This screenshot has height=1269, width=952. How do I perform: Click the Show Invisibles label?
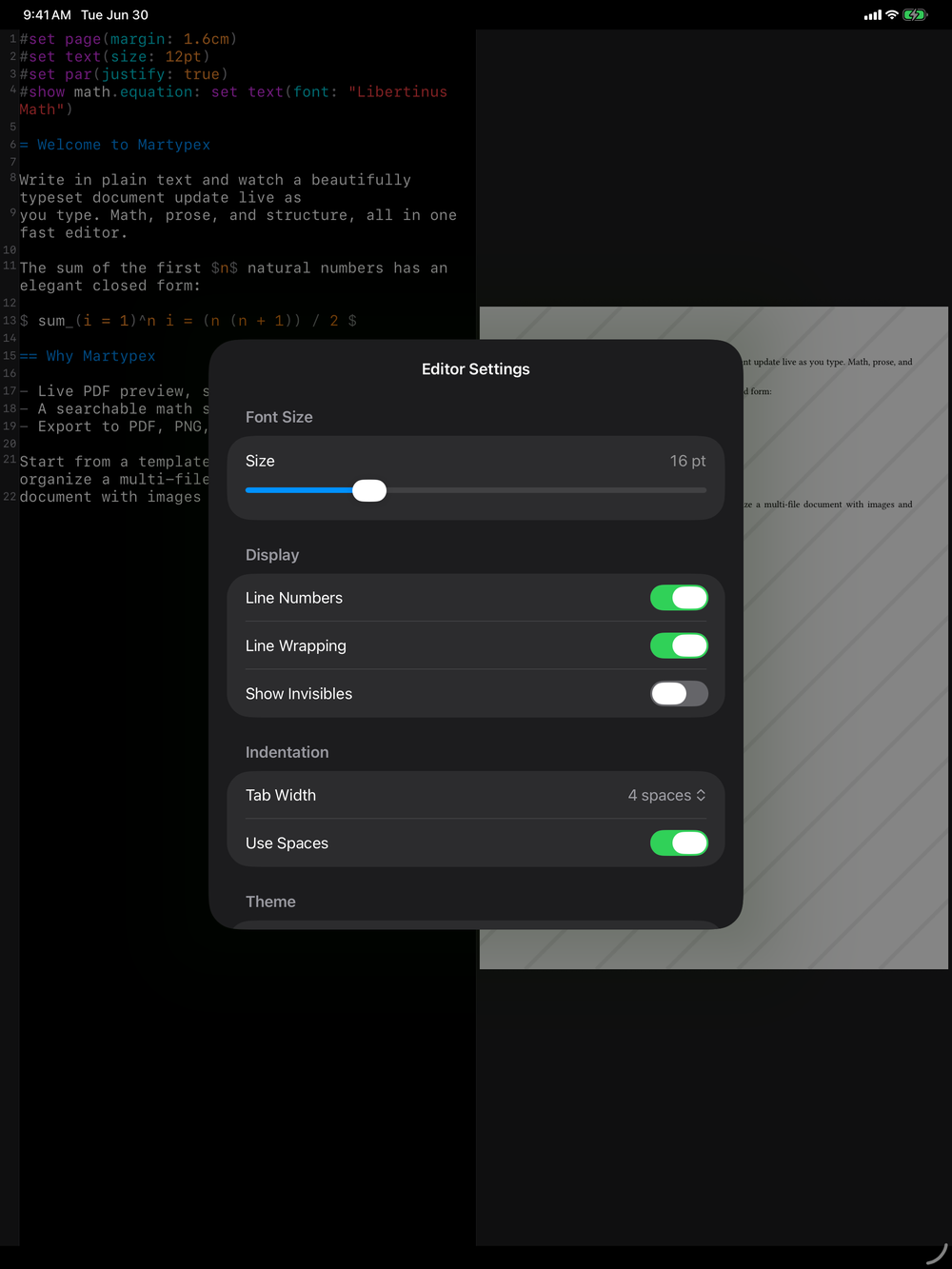pos(299,694)
